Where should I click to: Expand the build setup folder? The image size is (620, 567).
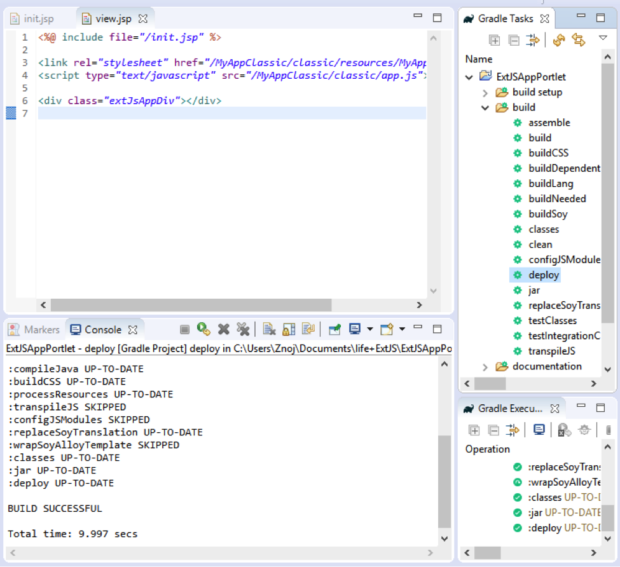(x=485, y=93)
